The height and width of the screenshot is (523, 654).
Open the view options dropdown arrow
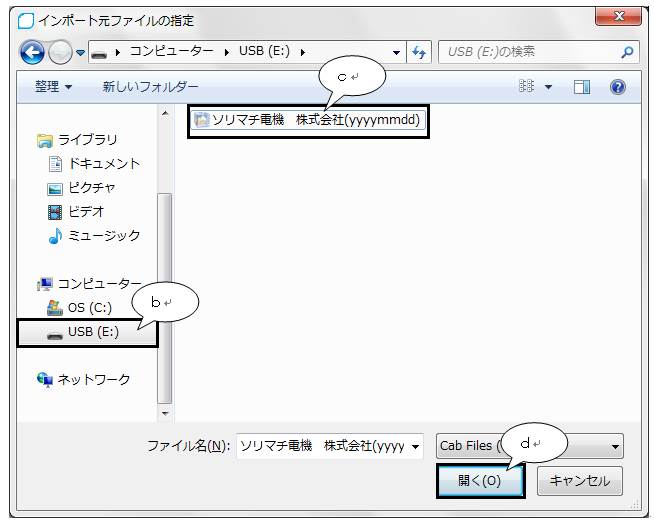point(548,87)
